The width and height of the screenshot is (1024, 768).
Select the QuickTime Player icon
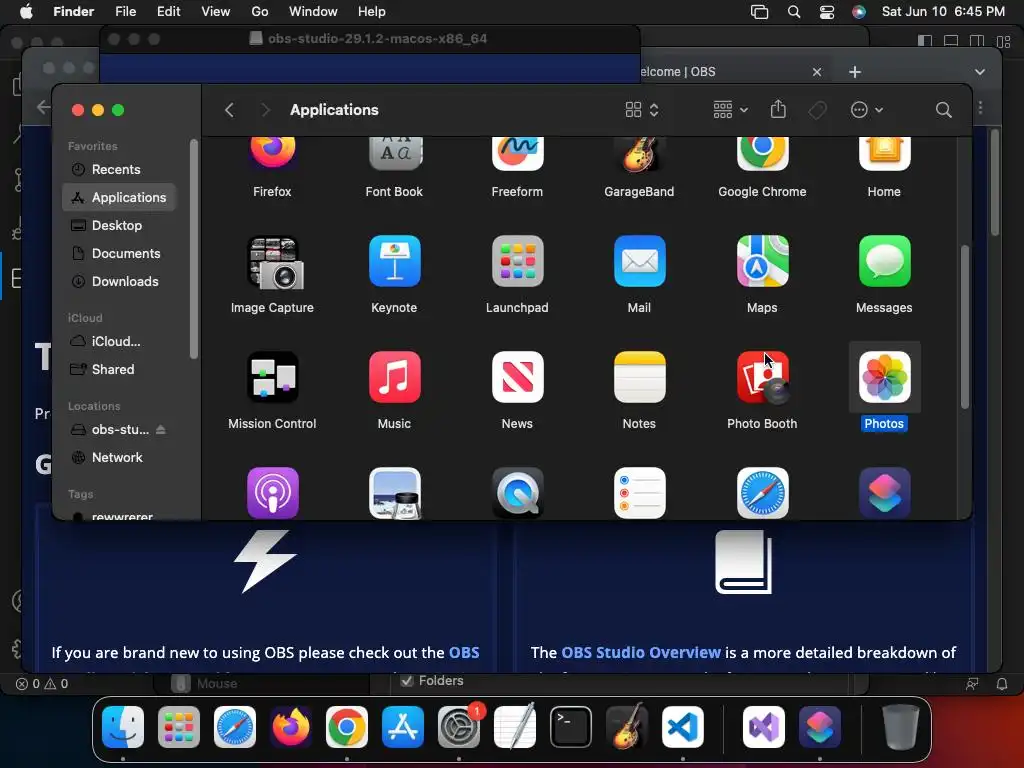tap(517, 493)
